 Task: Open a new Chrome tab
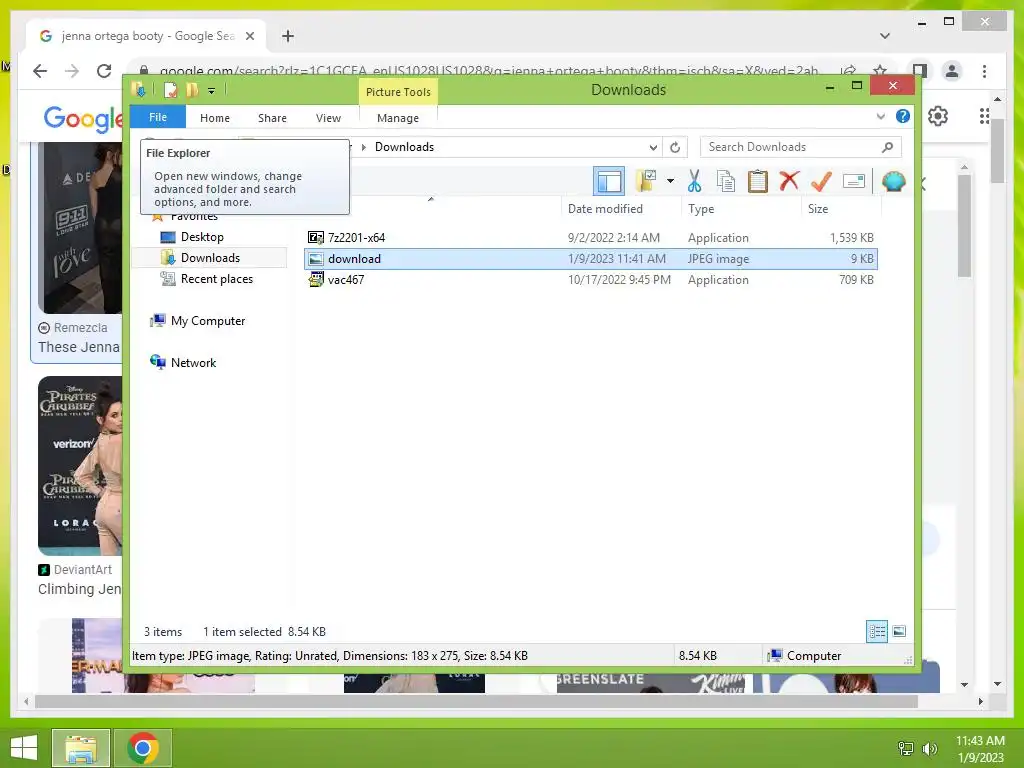pyautogui.click(x=288, y=36)
